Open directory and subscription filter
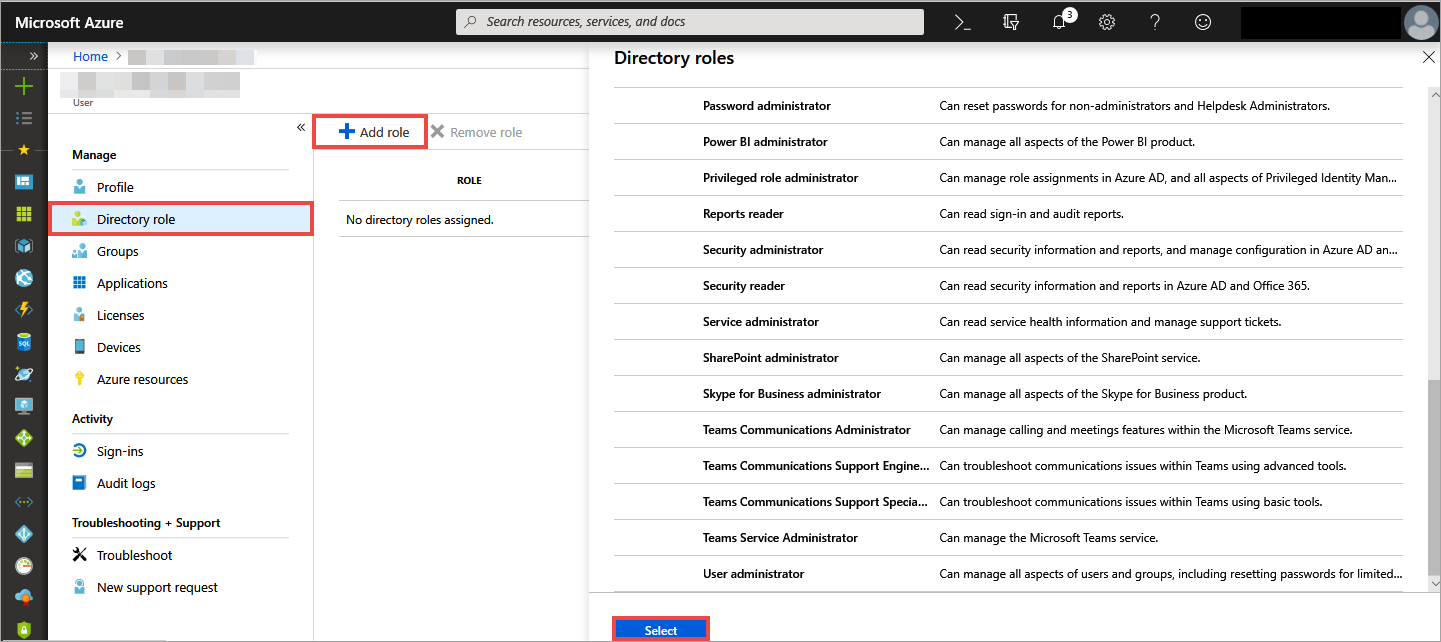1441x642 pixels. 1011,22
